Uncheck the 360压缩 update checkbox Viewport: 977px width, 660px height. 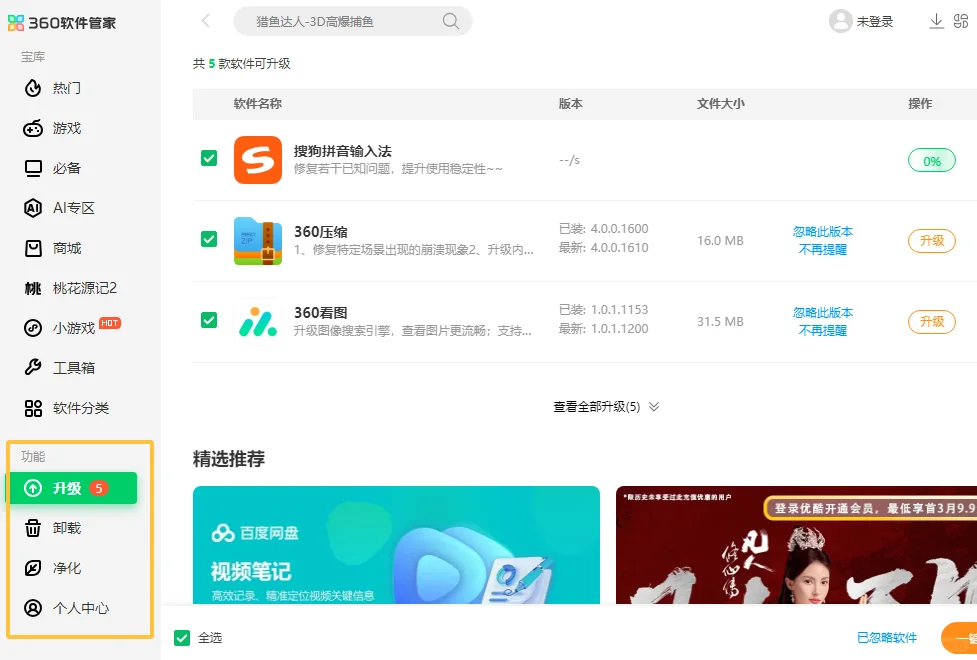pyautogui.click(x=209, y=239)
